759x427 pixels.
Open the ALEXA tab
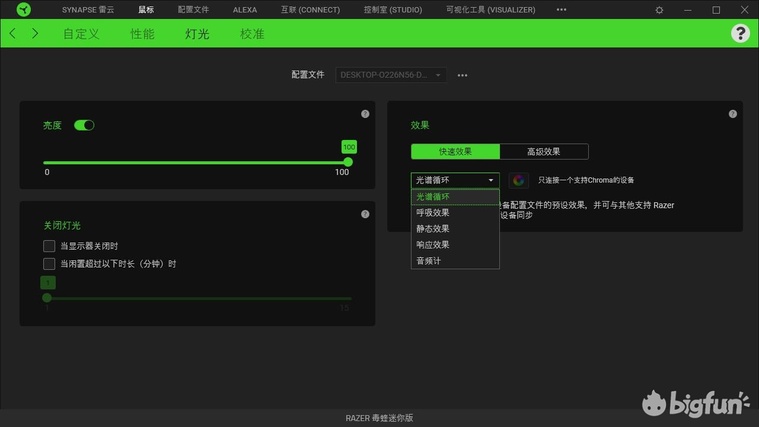(245, 10)
